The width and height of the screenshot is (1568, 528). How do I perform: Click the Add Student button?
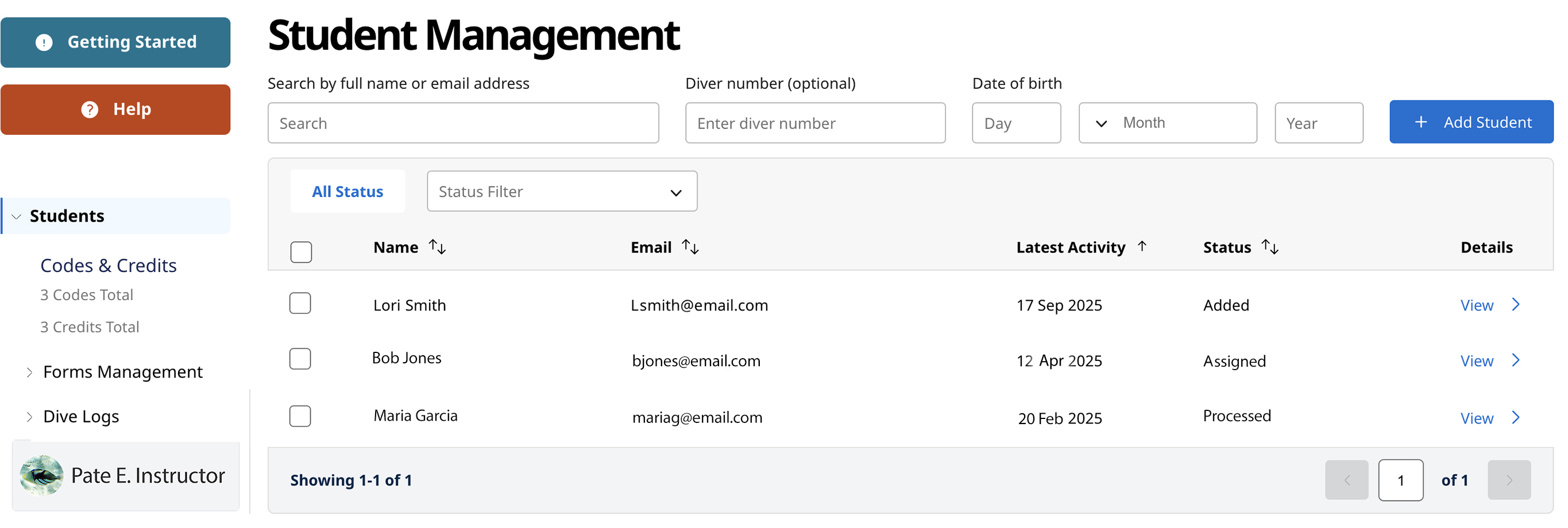[1472, 123]
